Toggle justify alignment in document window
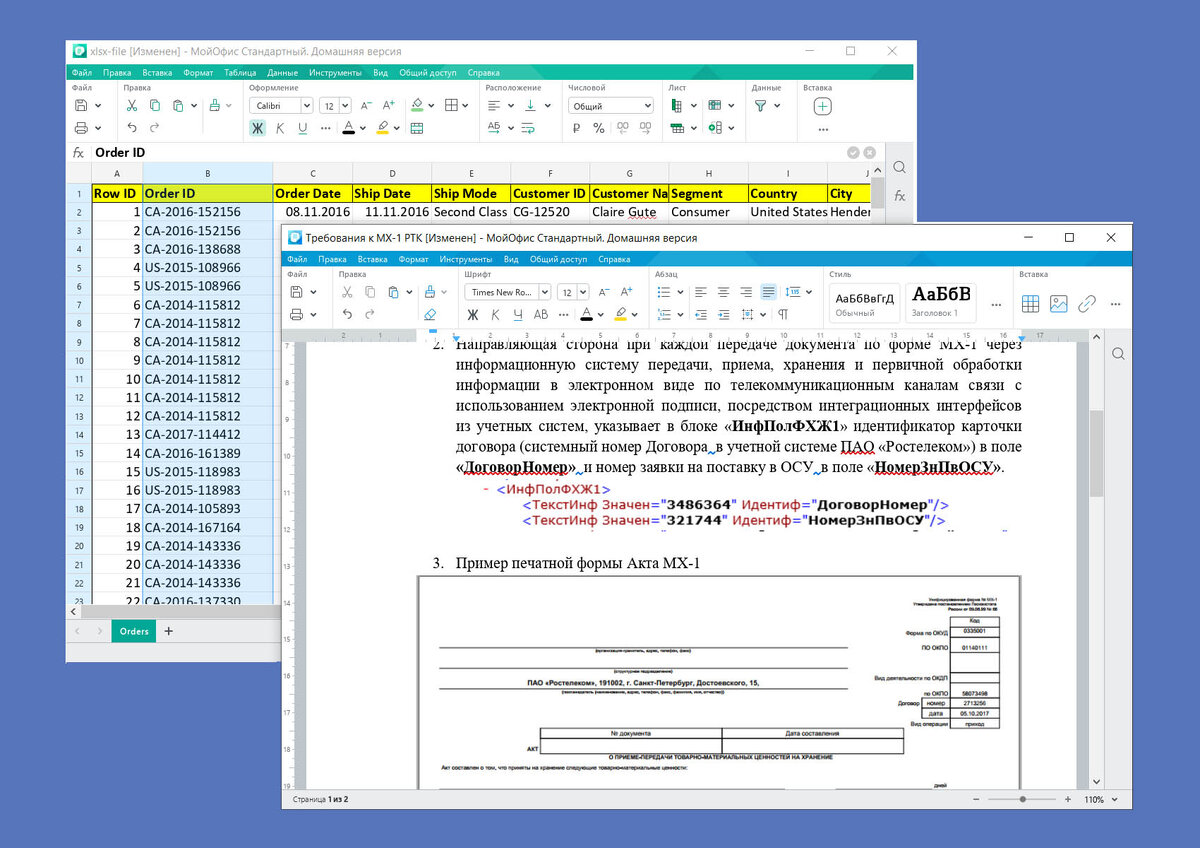 [x=768, y=292]
